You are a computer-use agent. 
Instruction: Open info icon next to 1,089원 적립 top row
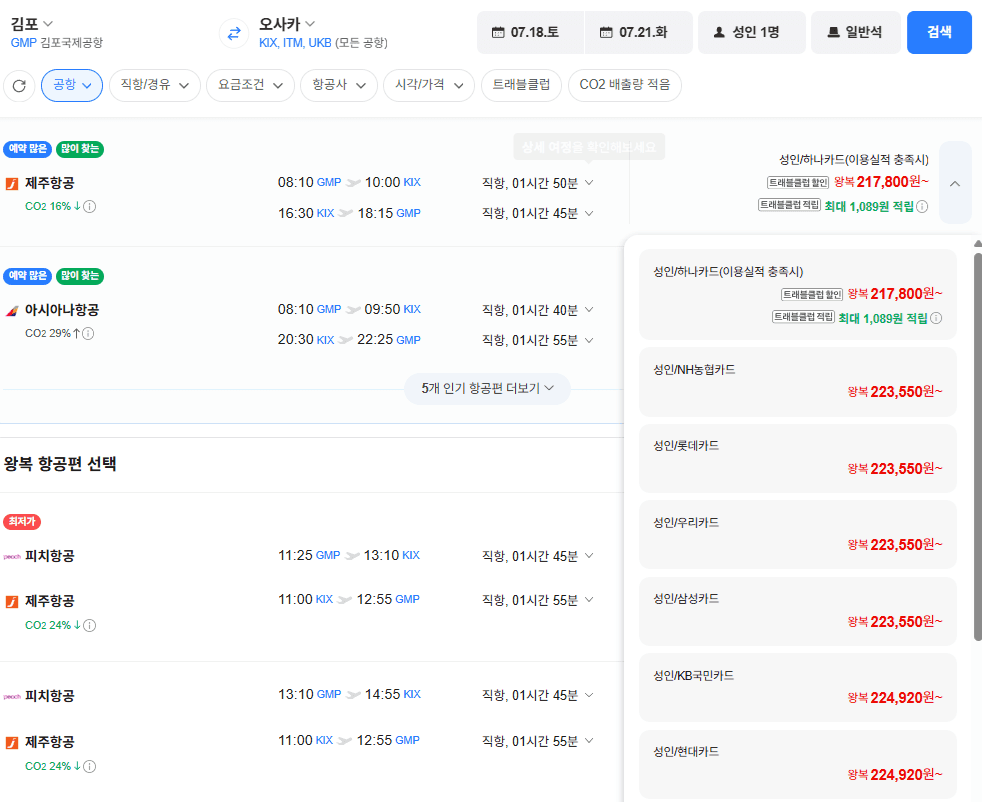922,207
